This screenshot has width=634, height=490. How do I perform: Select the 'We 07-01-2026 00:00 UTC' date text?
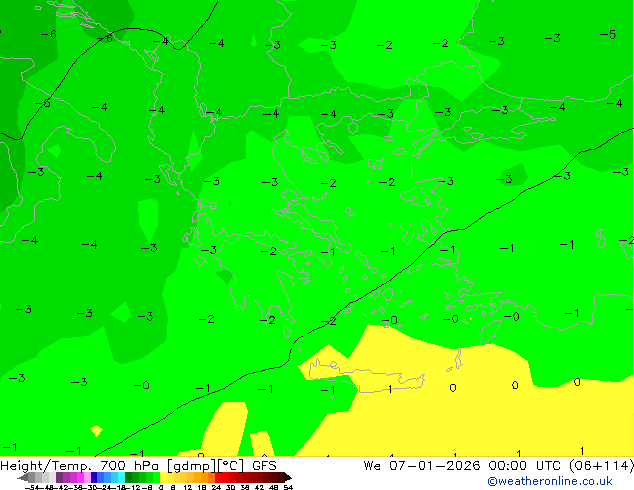tap(462, 466)
